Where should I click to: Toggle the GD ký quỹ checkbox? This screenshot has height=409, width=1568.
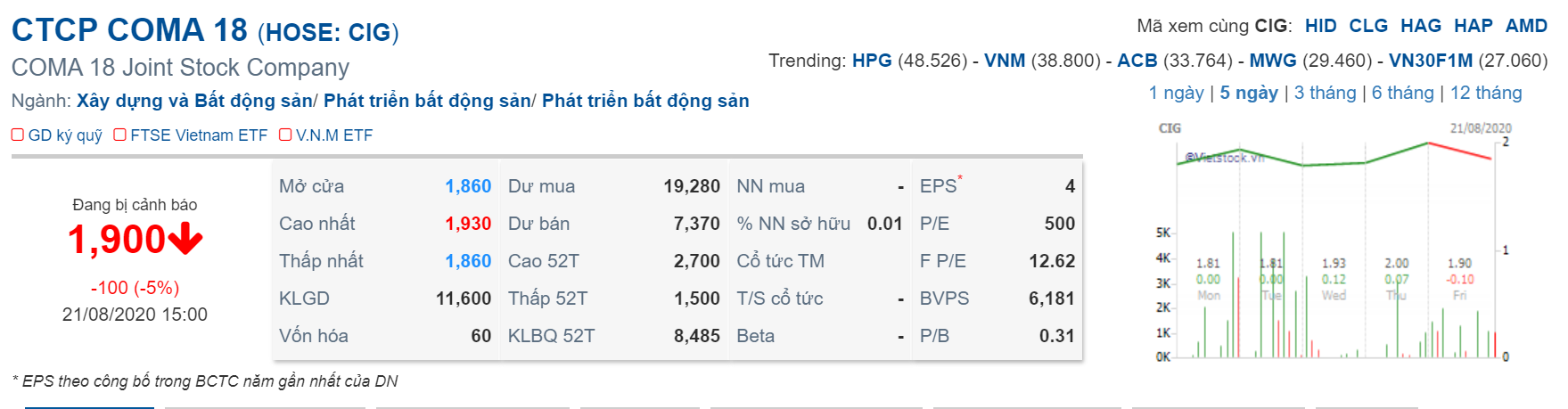click(x=18, y=135)
